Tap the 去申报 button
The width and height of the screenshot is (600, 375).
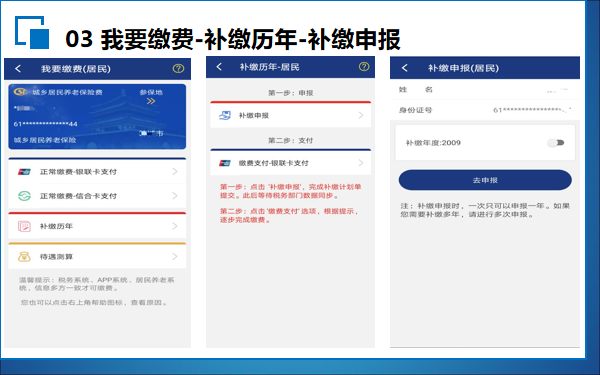485,180
